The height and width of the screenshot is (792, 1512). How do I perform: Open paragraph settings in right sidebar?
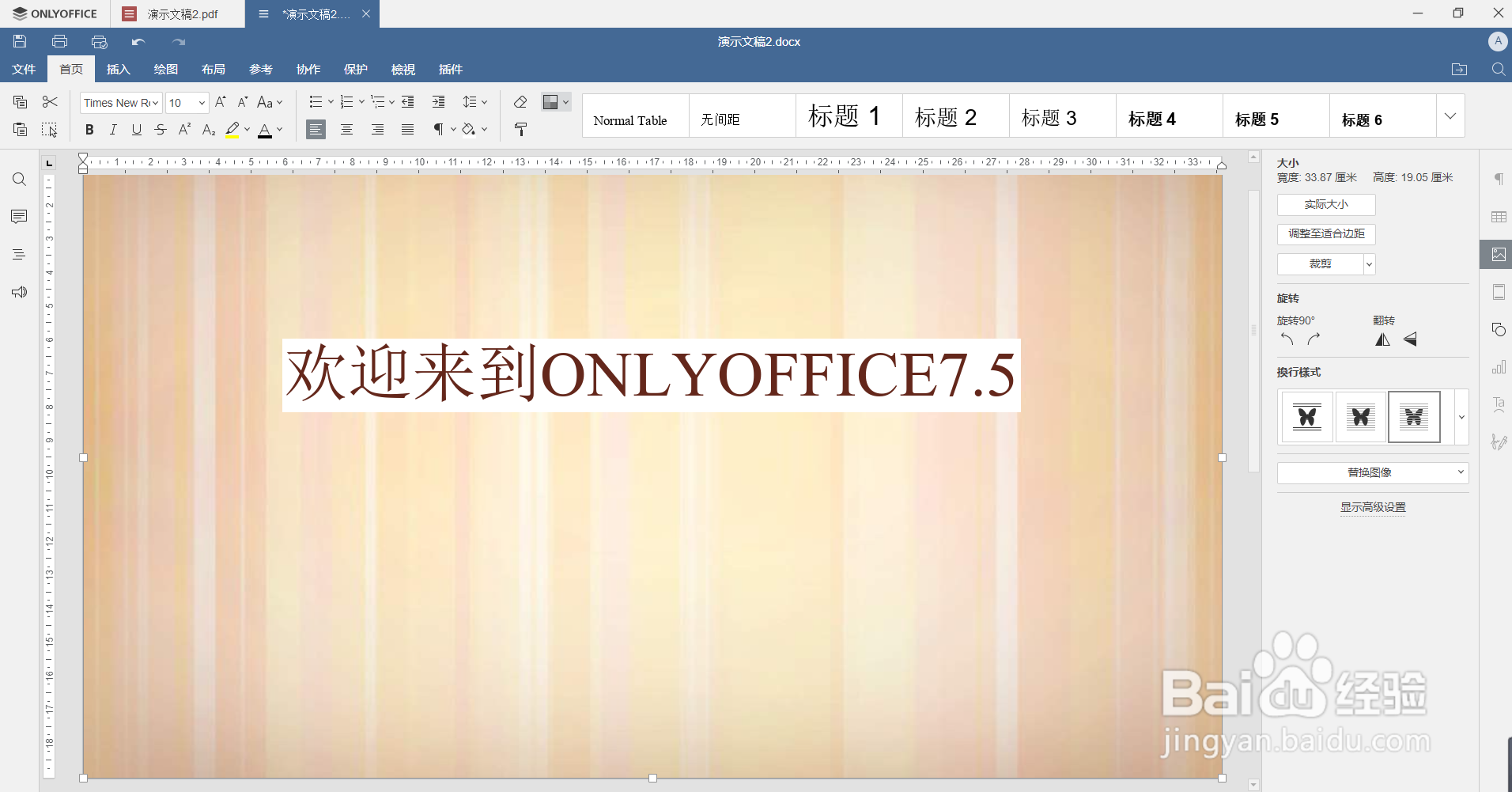(x=1499, y=179)
